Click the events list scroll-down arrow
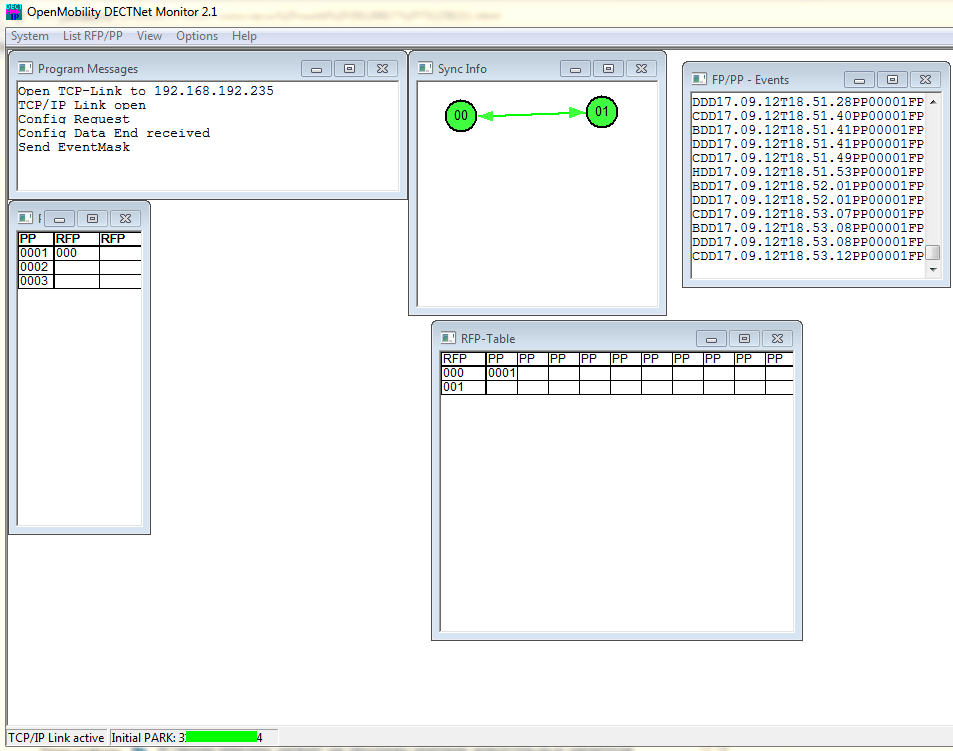Viewport: 953px width, 751px height. pos(933,269)
